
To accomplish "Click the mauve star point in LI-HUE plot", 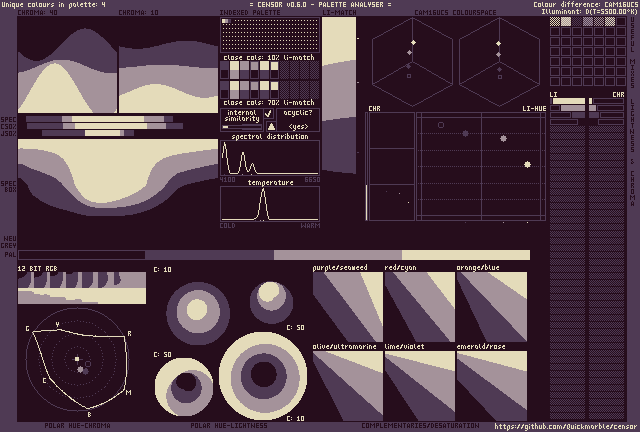I will coord(503,138).
